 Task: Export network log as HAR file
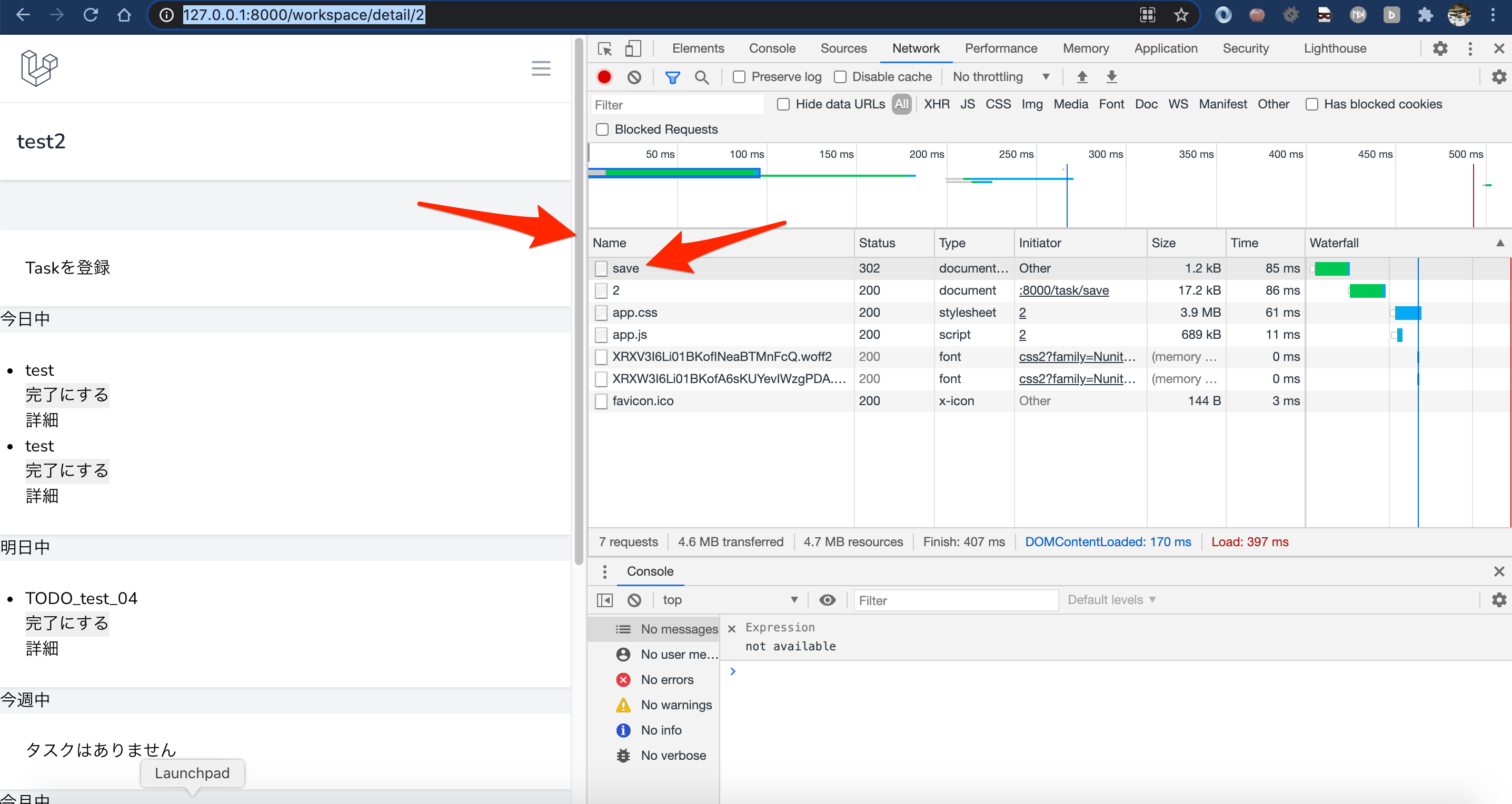coord(1112,77)
